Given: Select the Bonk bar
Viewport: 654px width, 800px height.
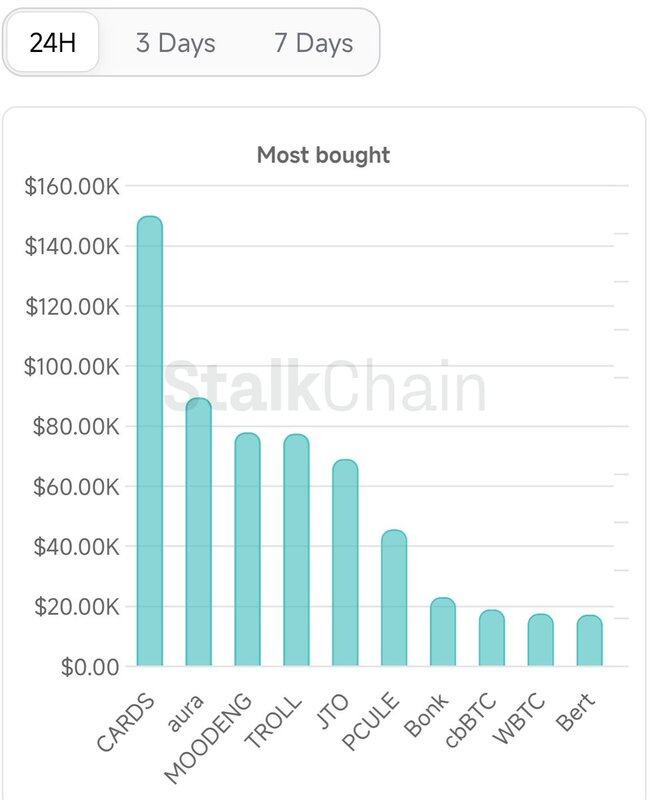Looking at the screenshot, I should (443, 632).
